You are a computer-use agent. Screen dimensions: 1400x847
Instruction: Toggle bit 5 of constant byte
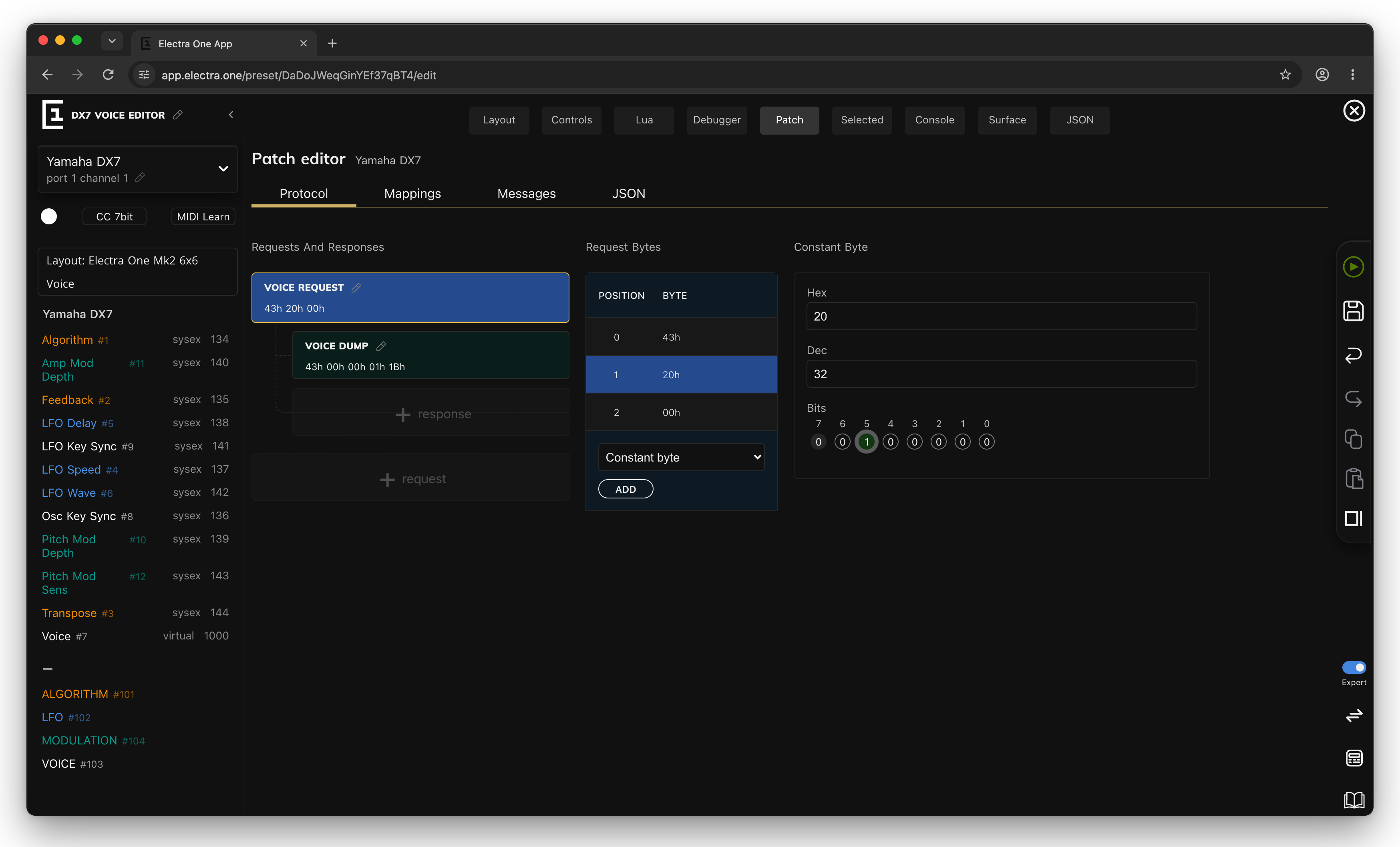867,442
